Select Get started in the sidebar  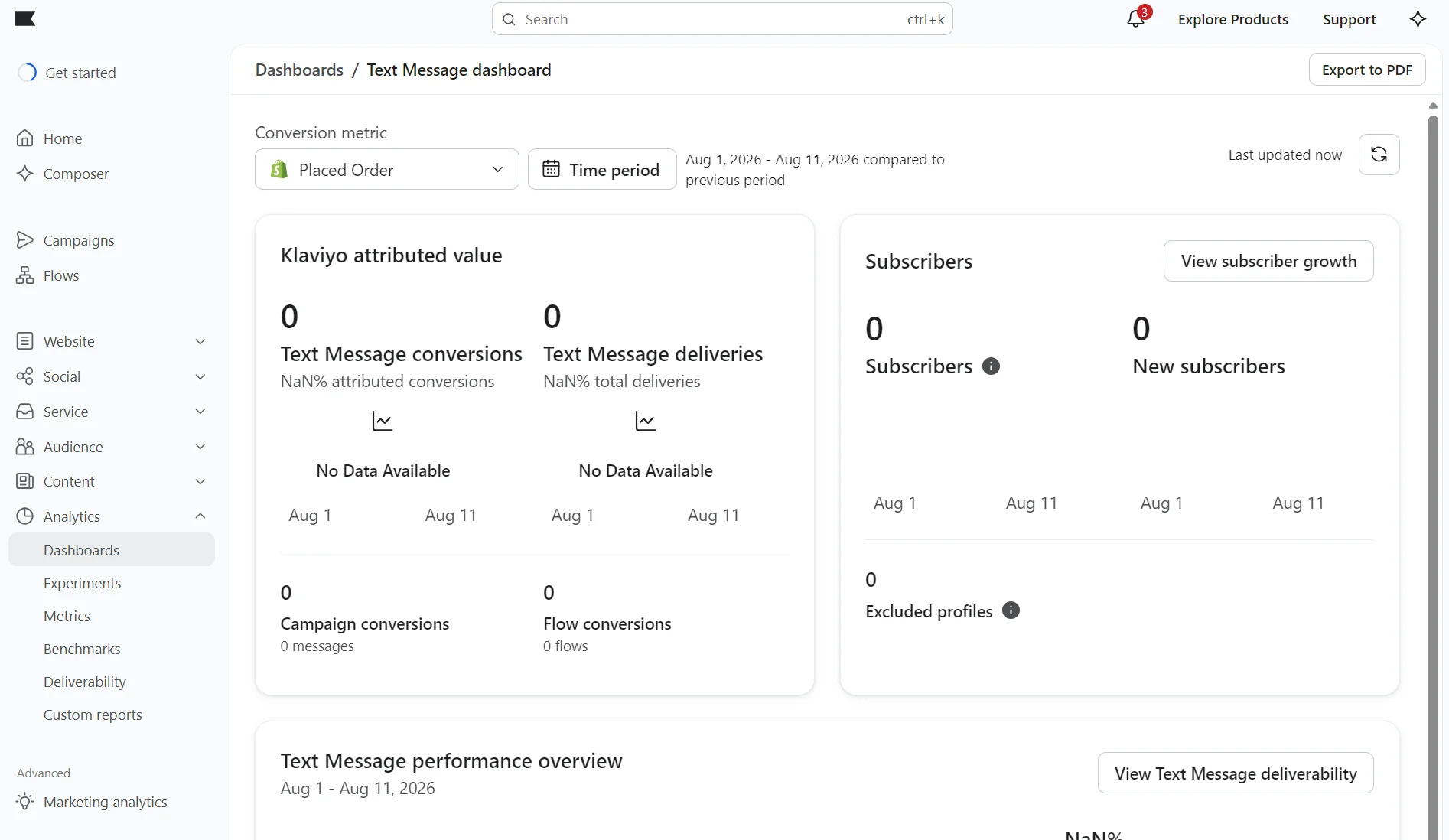tap(80, 73)
